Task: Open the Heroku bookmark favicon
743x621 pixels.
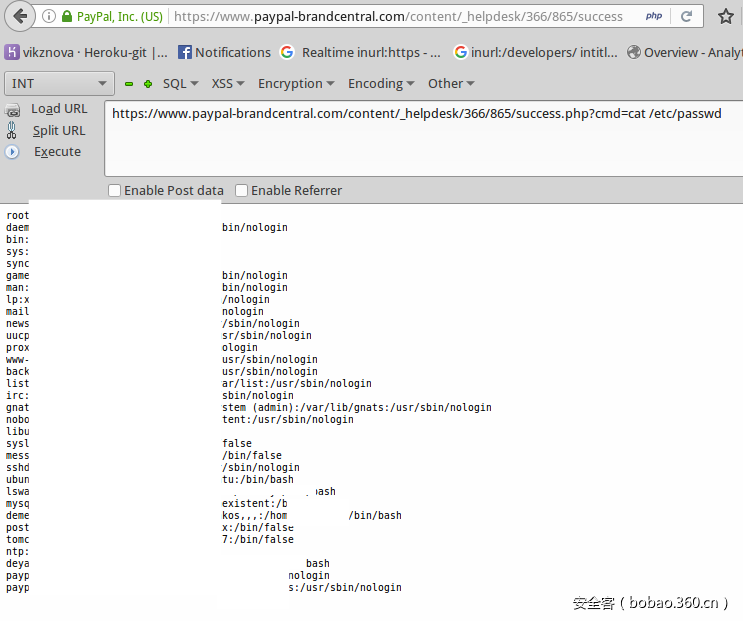Action: pos(12,52)
